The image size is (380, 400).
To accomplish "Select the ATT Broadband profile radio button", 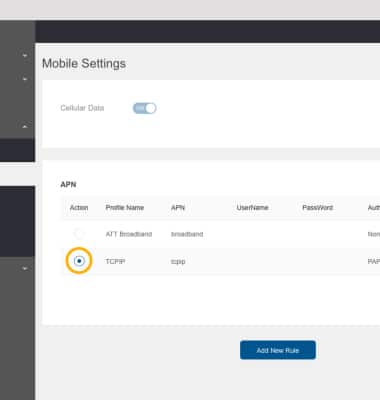I will pos(79,234).
